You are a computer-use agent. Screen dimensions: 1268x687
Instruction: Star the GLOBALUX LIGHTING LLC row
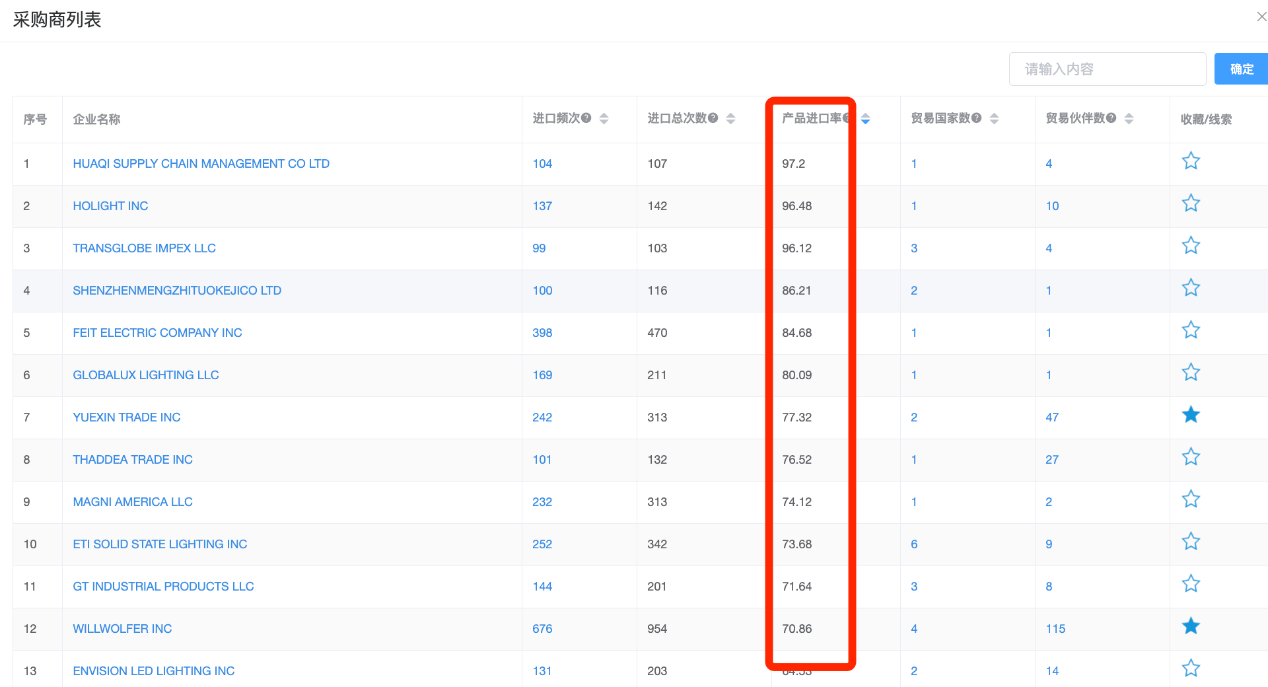1190,372
